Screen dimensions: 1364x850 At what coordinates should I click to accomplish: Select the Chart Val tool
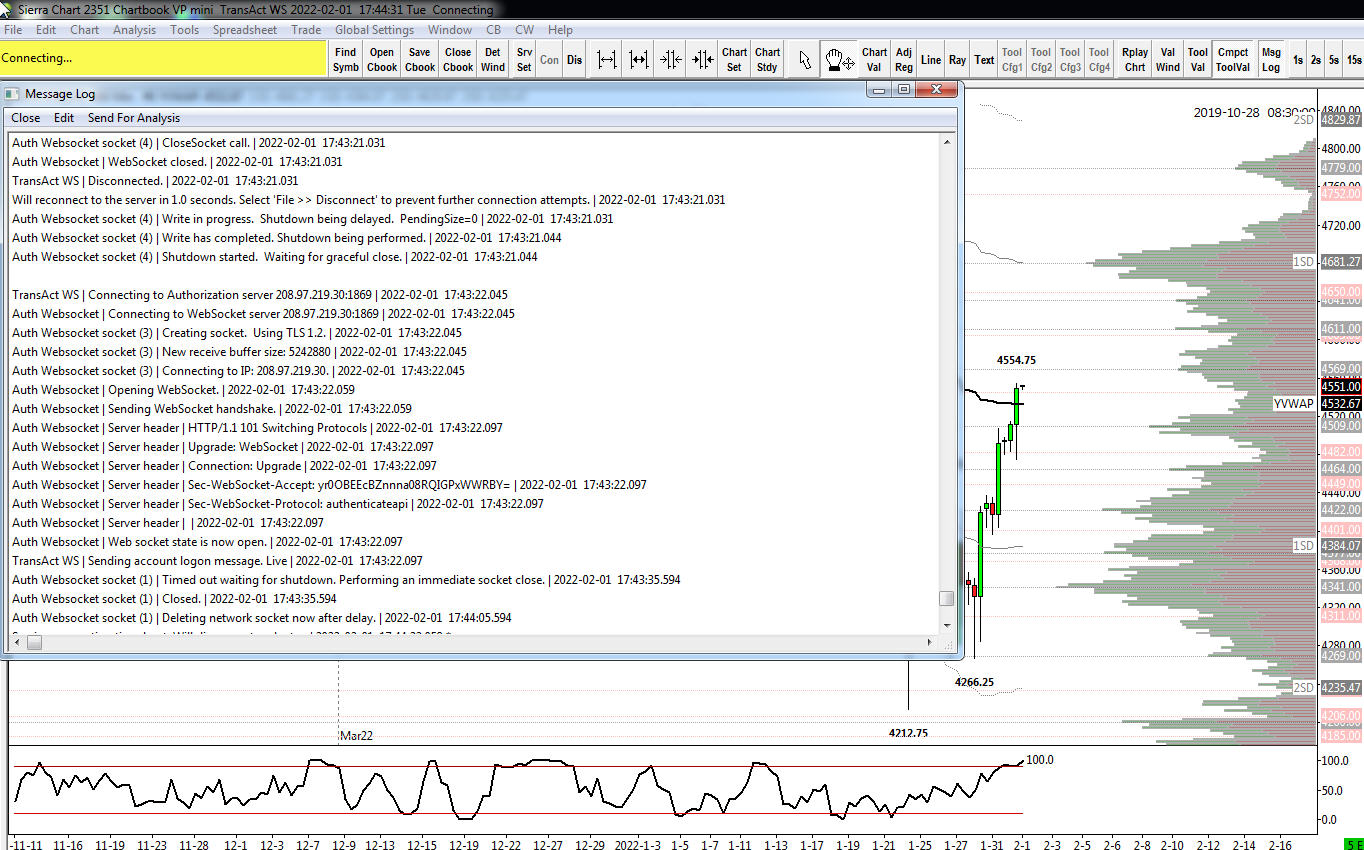[874, 60]
